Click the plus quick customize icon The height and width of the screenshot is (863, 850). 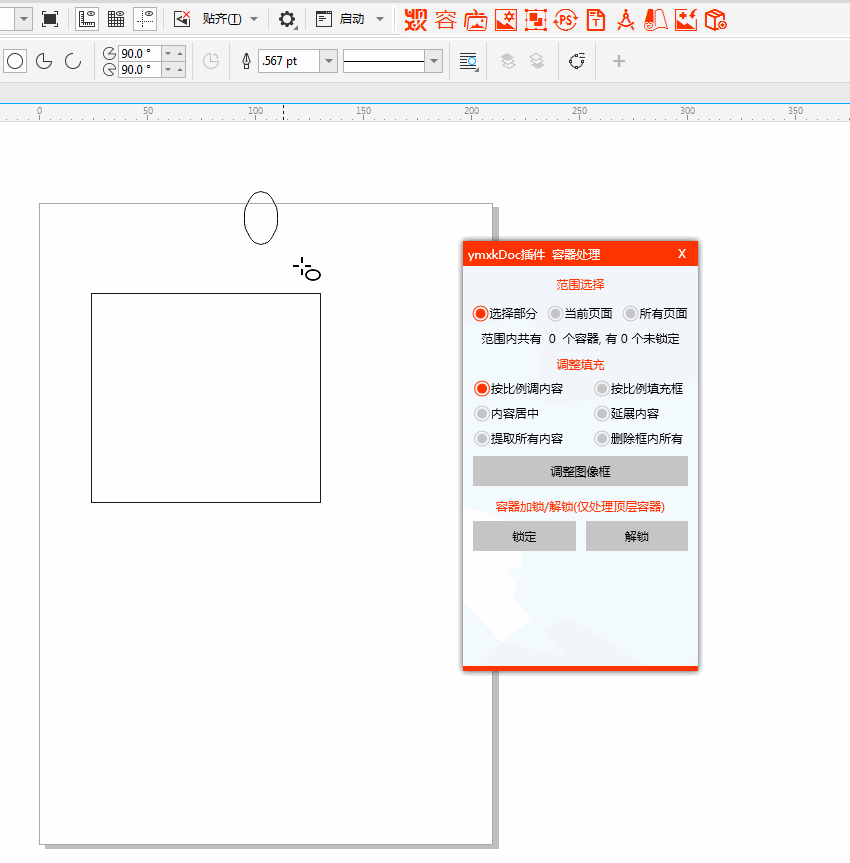[619, 61]
